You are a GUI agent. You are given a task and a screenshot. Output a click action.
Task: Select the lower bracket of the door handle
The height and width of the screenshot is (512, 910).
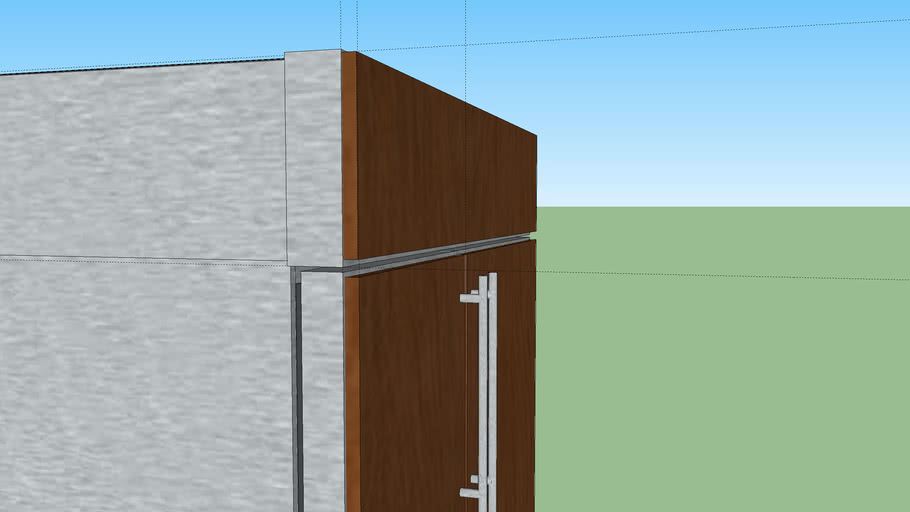469,492
